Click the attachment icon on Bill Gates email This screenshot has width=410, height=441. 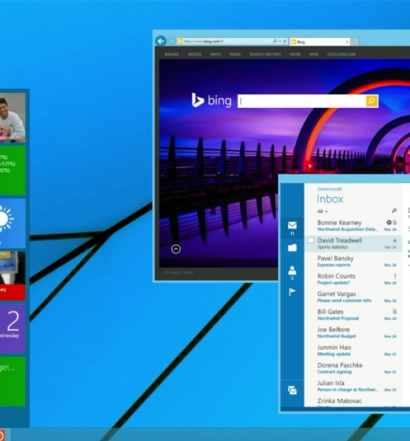tap(394, 311)
